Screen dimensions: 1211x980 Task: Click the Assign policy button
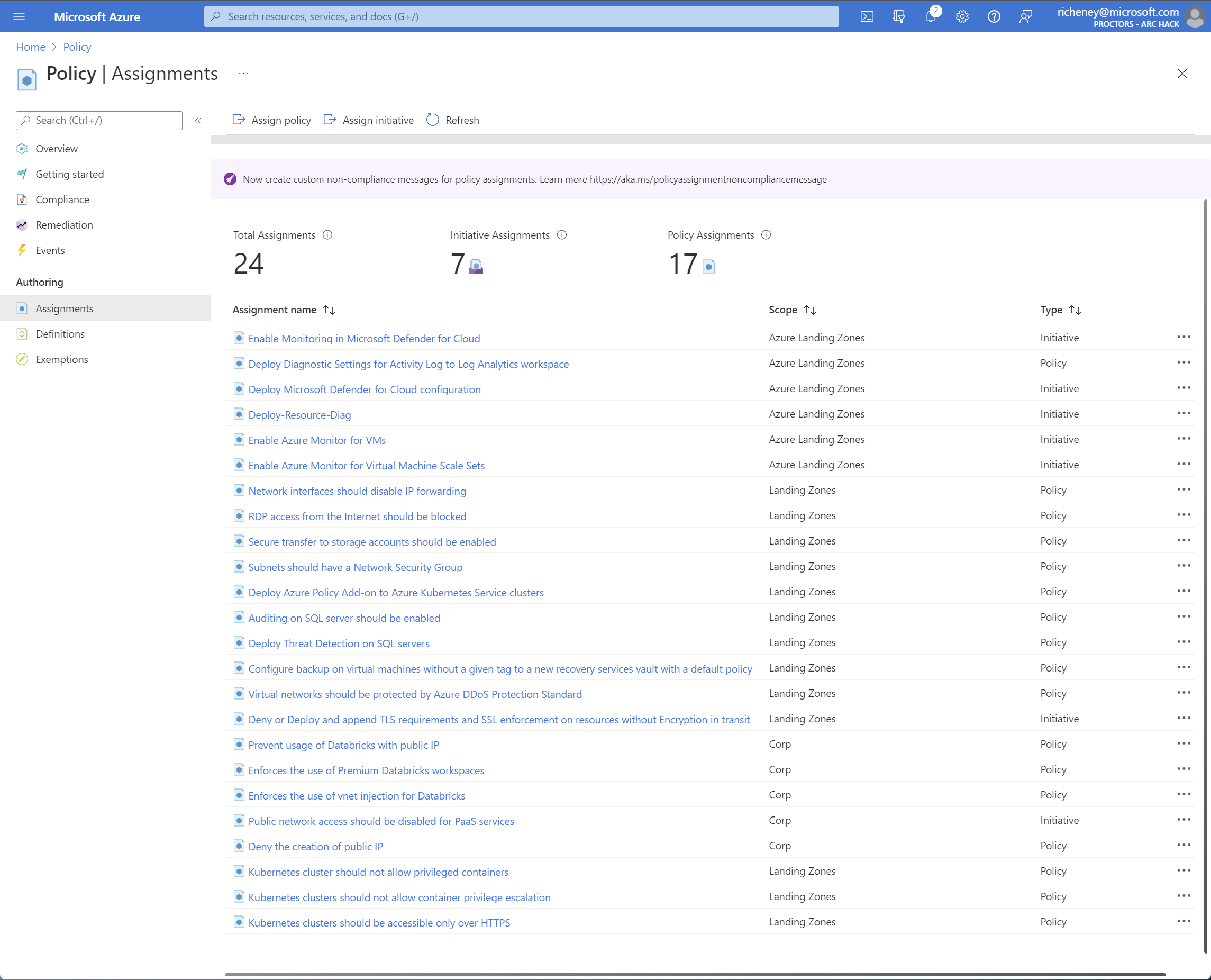click(271, 120)
